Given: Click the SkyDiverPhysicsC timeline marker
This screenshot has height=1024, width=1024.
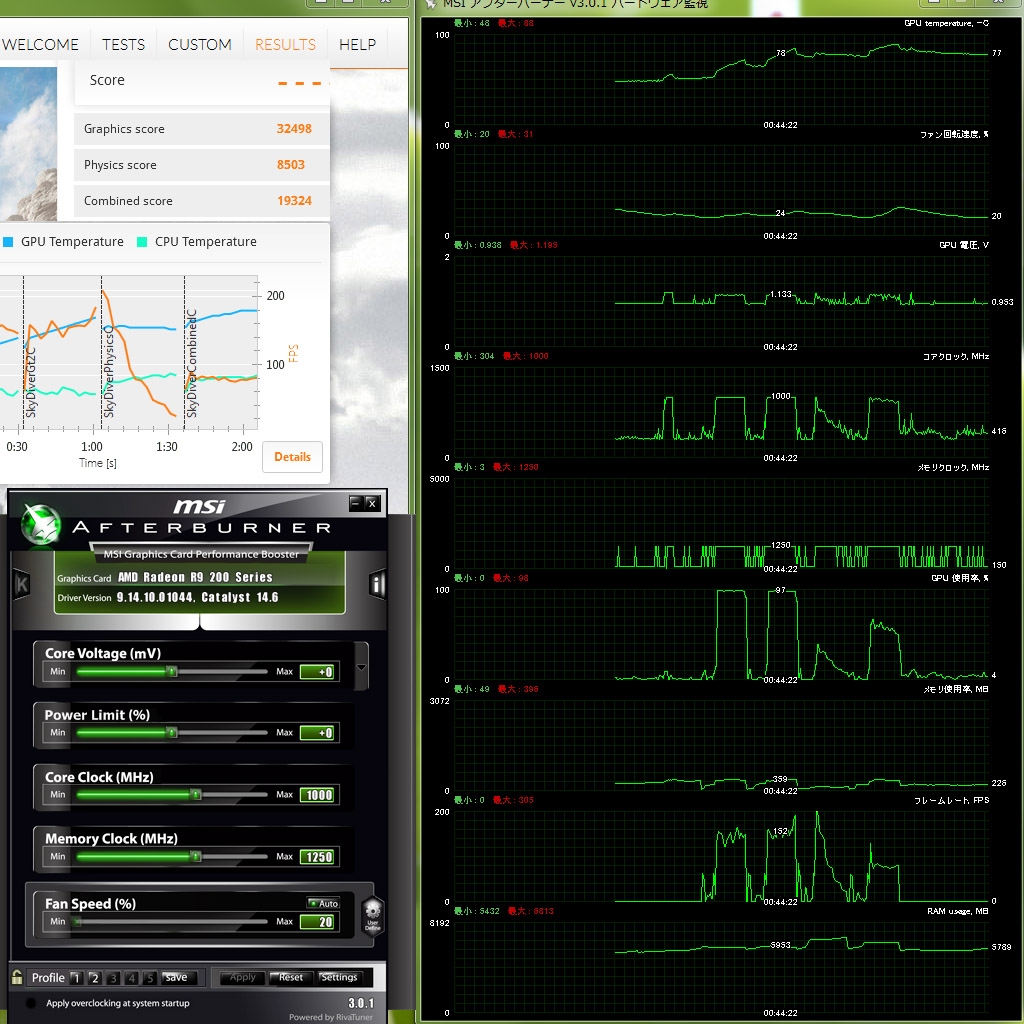Looking at the screenshot, I should [108, 372].
